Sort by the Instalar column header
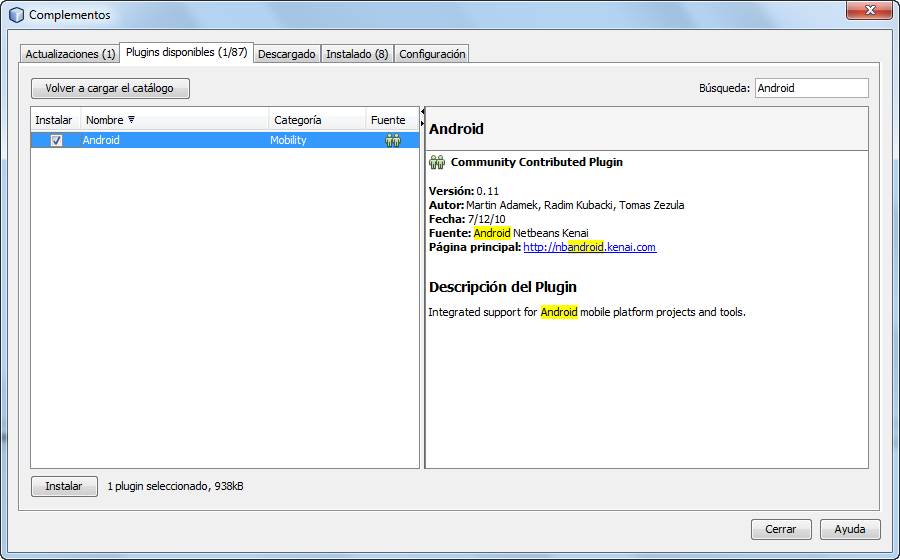This screenshot has width=900, height=560. tap(55, 120)
